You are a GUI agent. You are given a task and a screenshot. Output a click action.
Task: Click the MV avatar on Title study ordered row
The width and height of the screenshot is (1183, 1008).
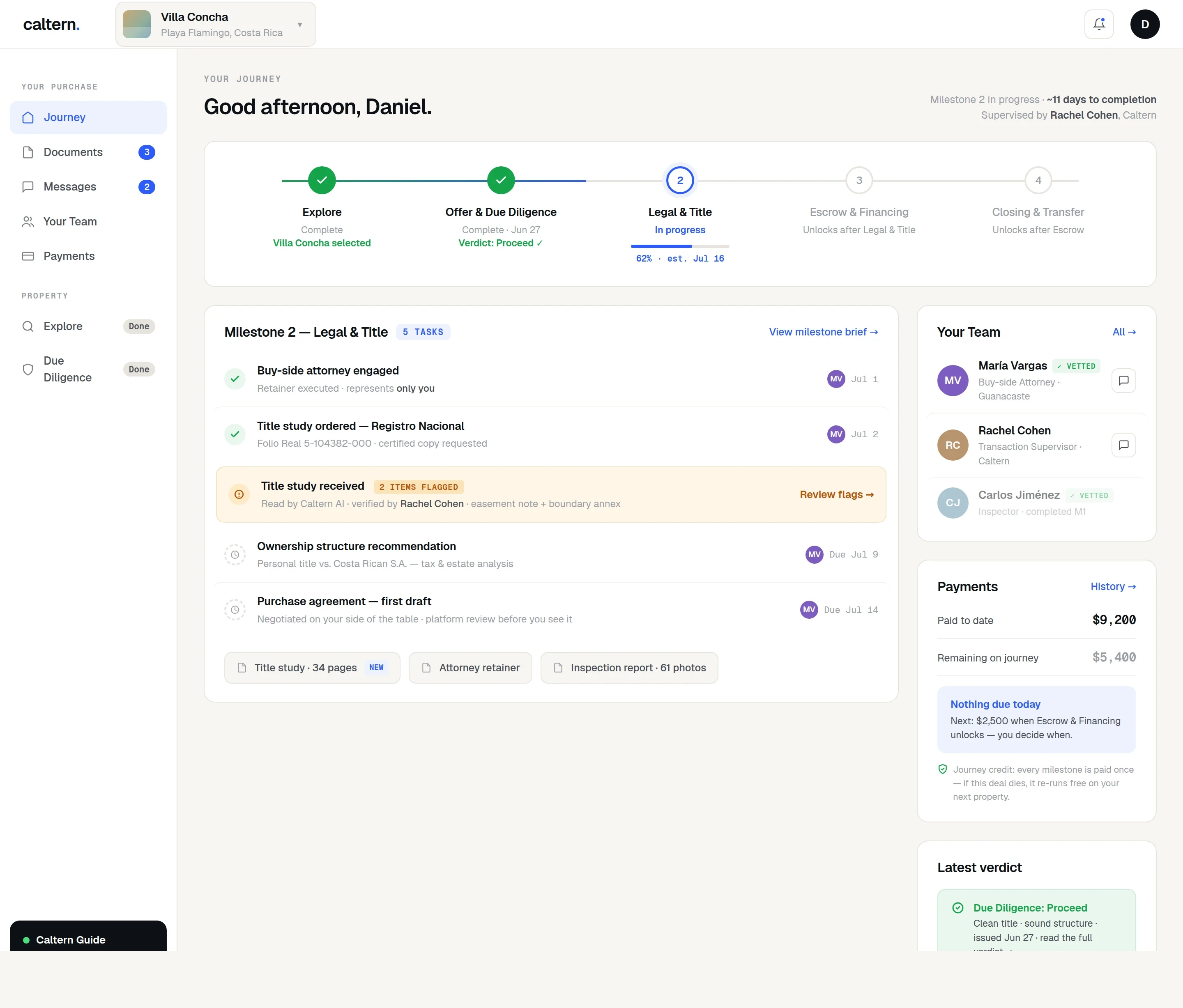836,434
